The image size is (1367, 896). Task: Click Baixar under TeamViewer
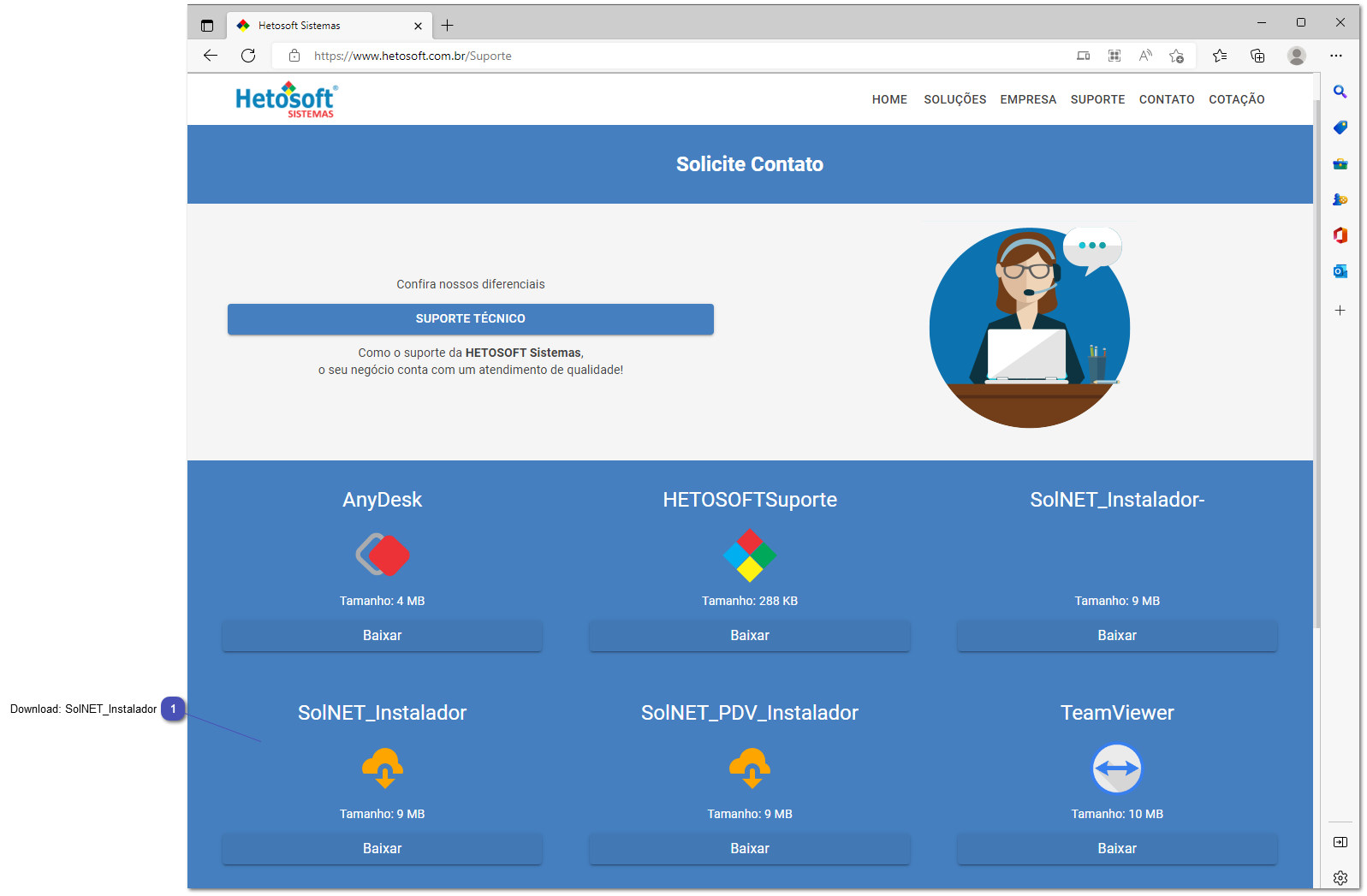tap(1117, 848)
